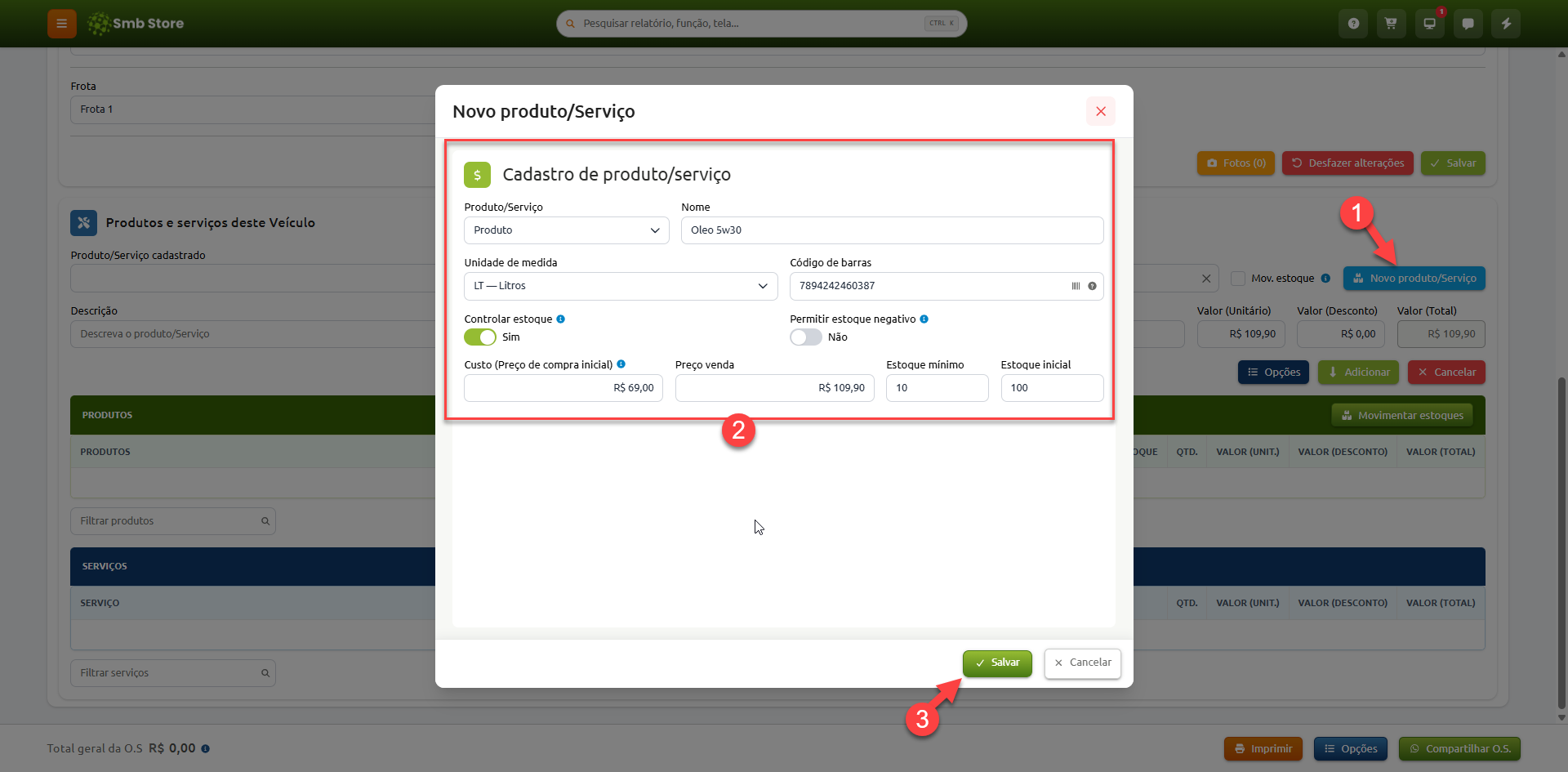Click the red Cancelar button beside Adicionar

(1446, 373)
